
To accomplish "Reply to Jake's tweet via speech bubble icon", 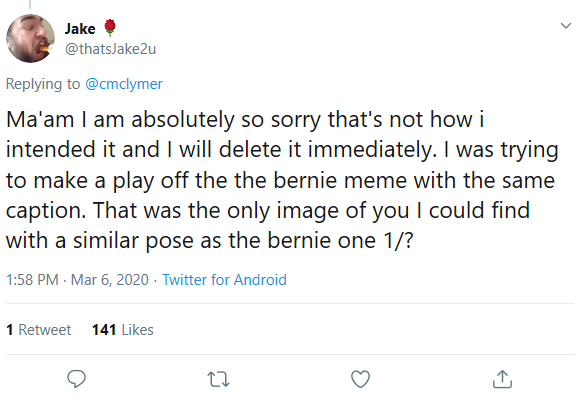I will click(x=77, y=379).
